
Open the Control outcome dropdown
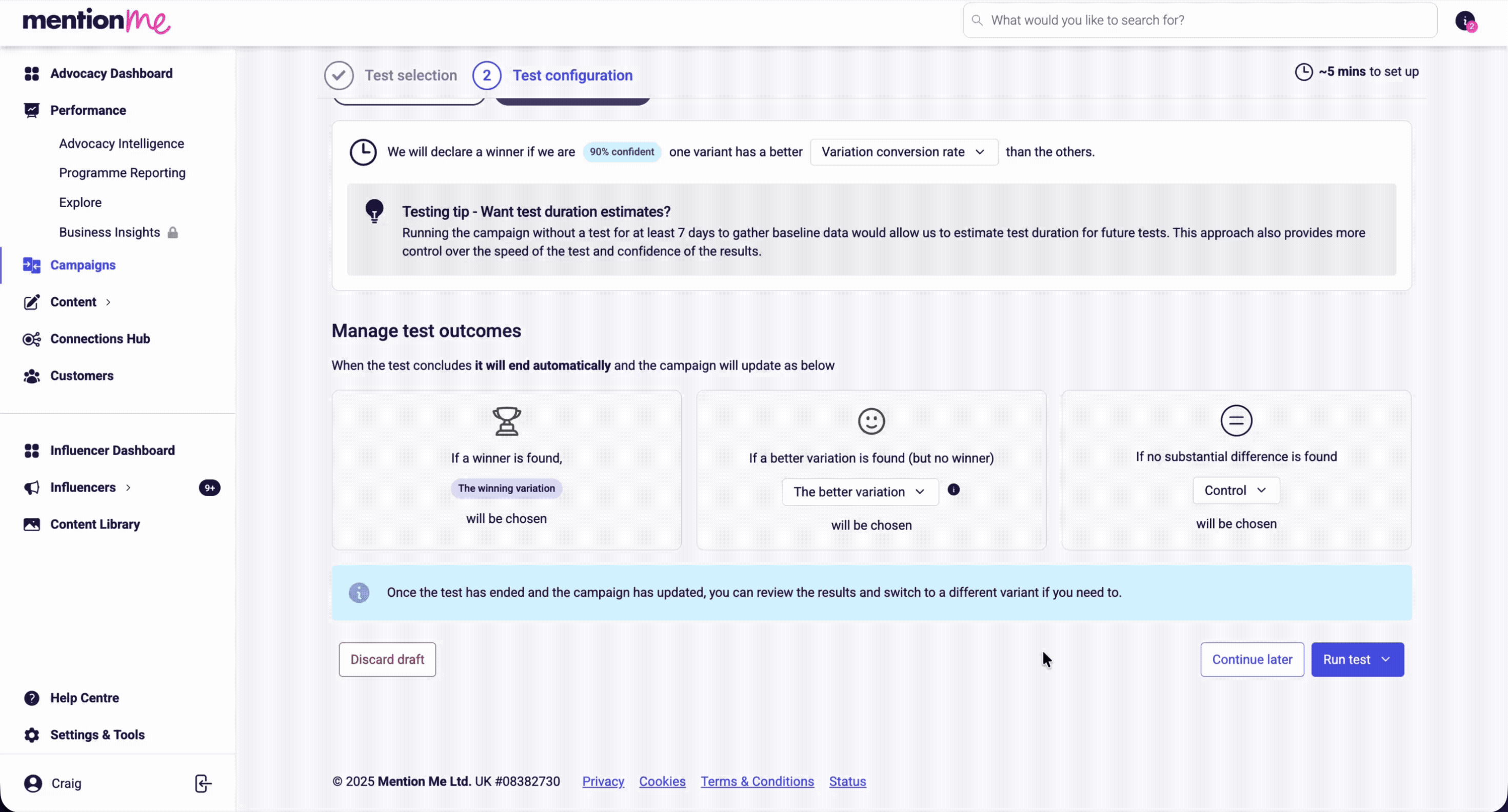pos(1236,490)
